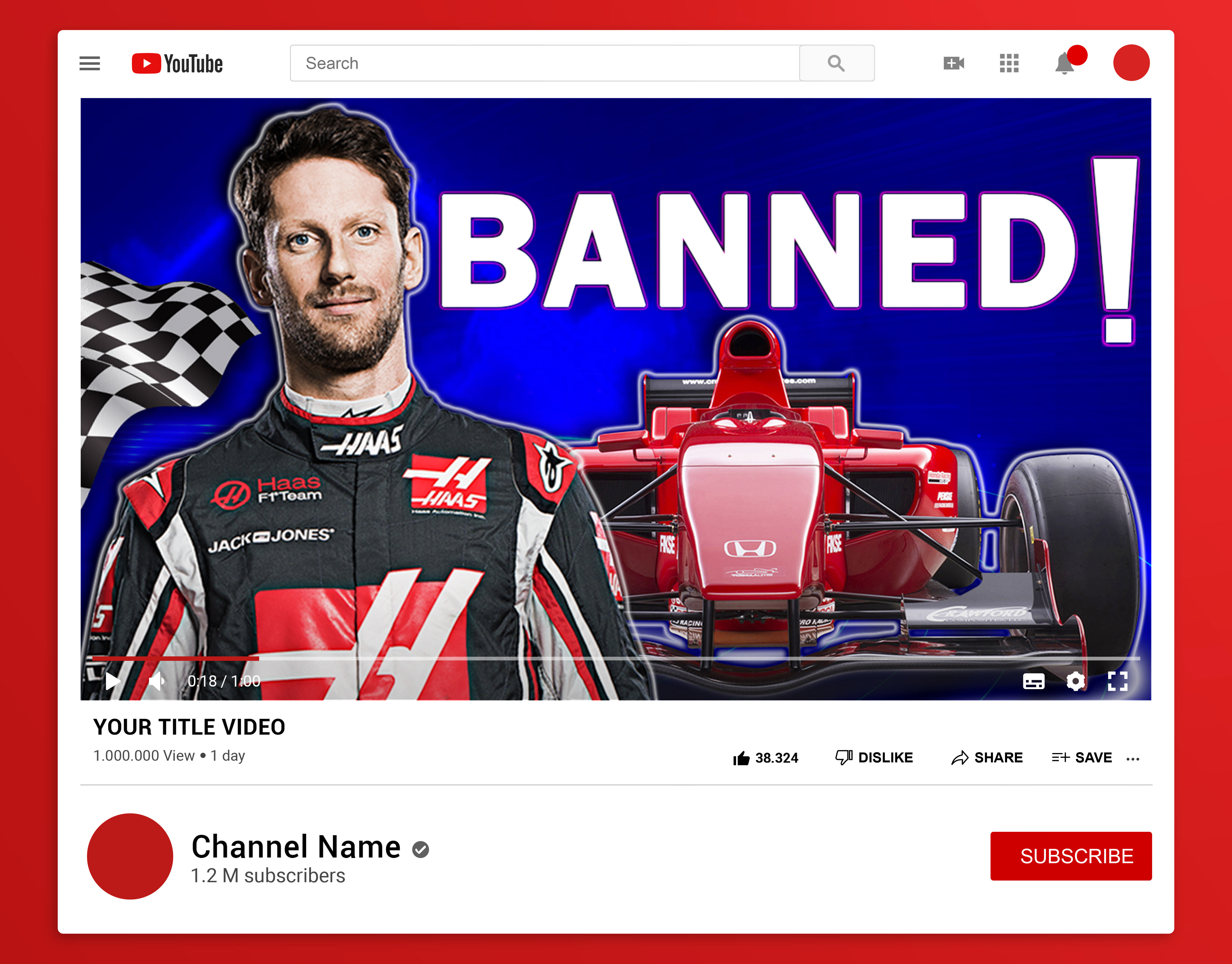Enter fullscreen mode

click(x=1117, y=681)
